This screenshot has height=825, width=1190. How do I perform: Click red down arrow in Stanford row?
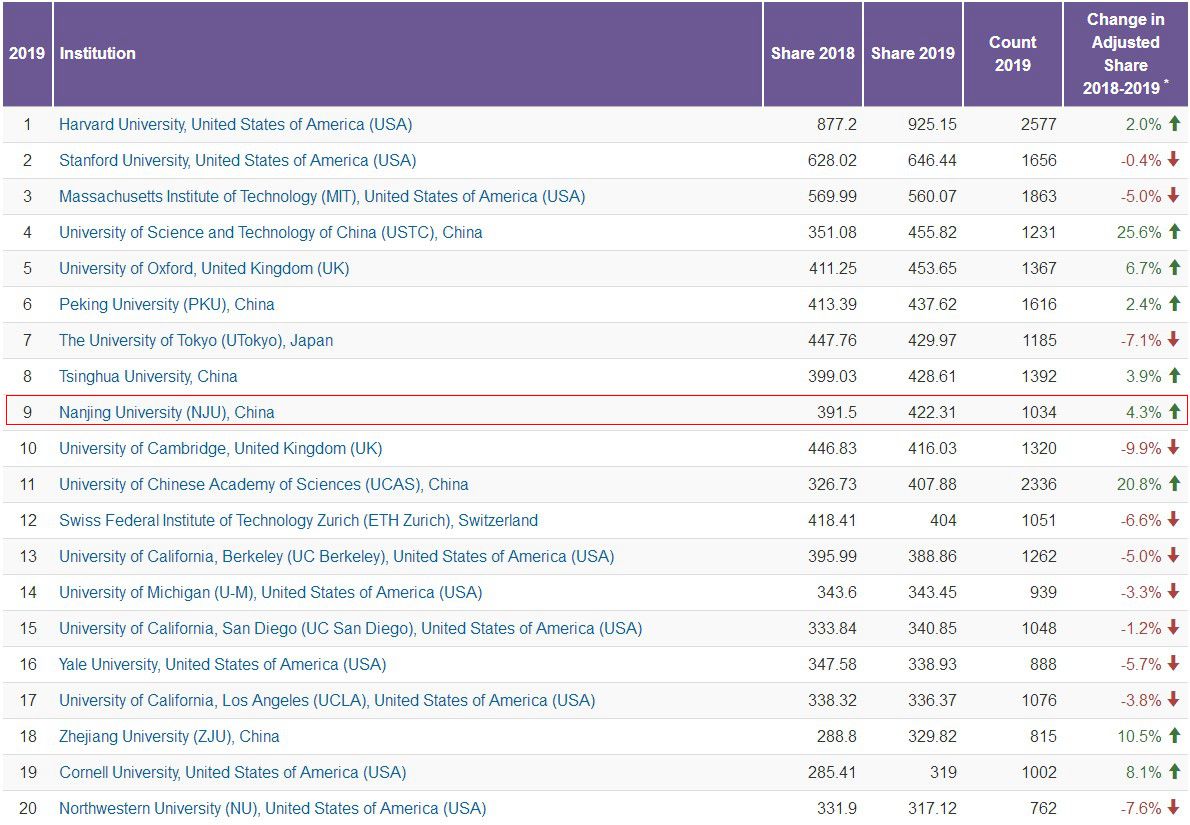pos(1174,160)
